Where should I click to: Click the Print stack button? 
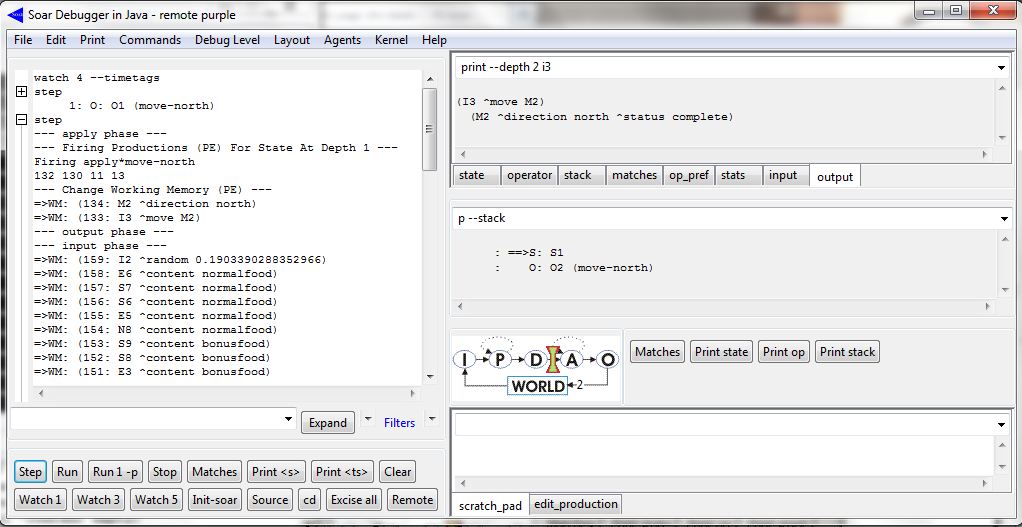coord(847,351)
